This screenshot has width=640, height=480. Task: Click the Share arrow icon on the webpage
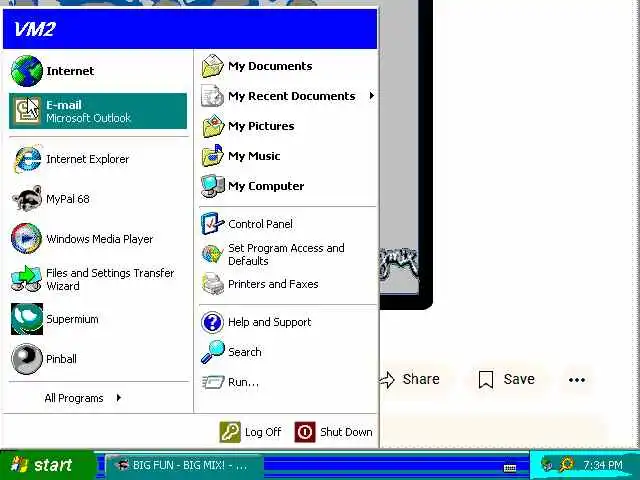387,380
